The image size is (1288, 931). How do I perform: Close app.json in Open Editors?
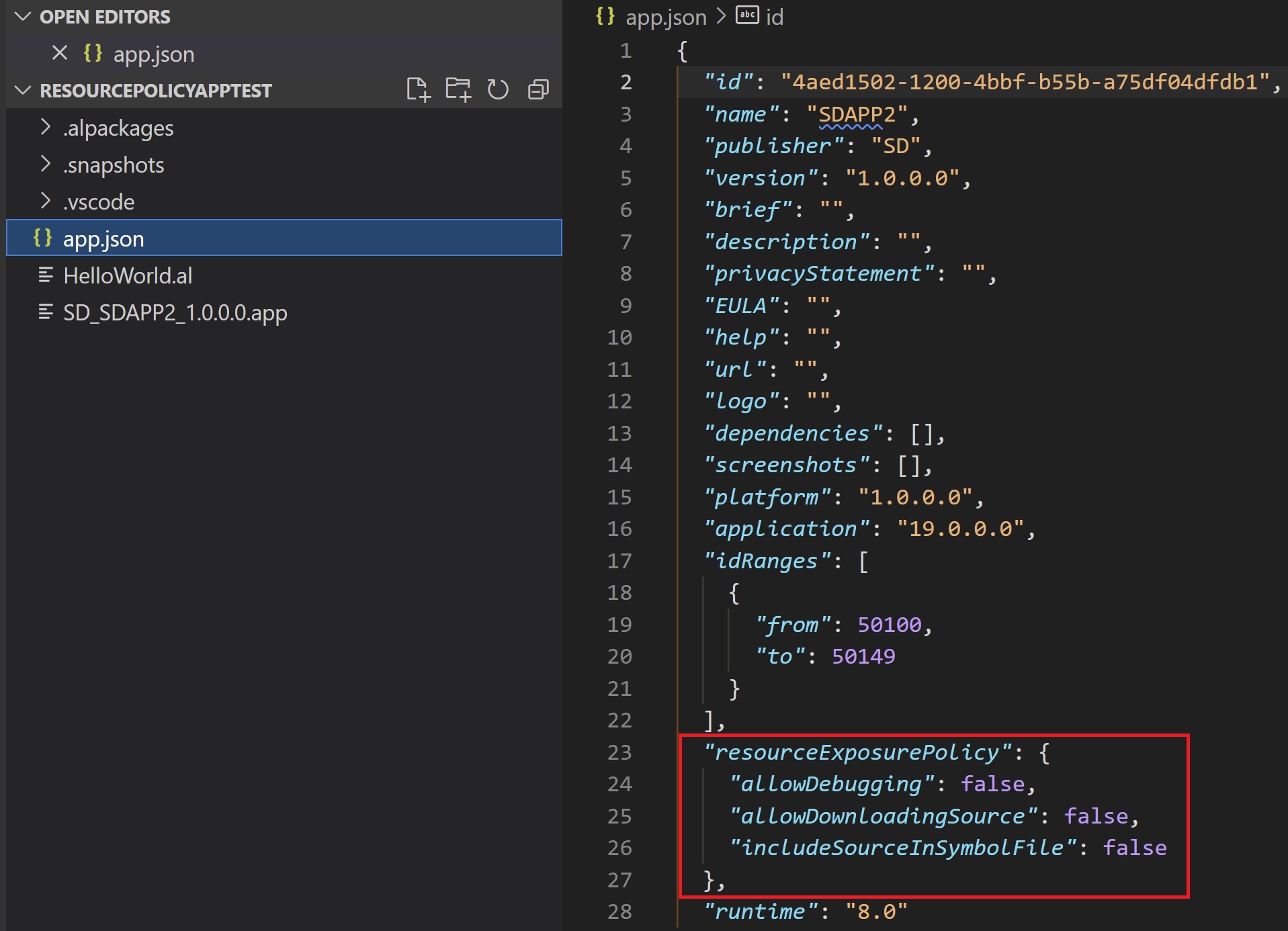(60, 53)
